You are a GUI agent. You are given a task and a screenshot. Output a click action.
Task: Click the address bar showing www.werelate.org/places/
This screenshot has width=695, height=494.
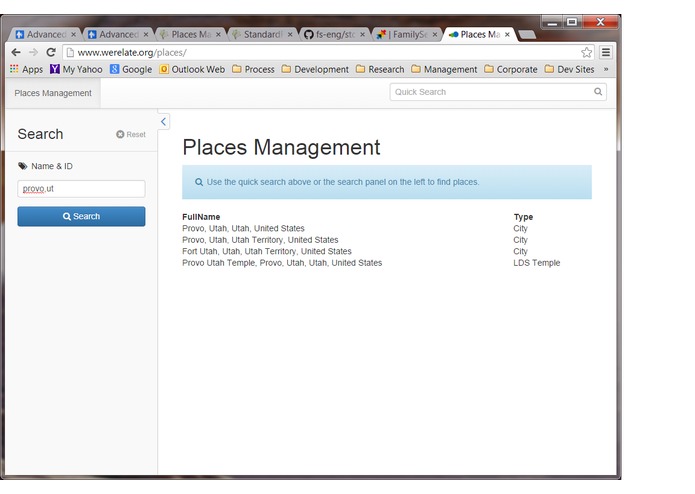(328, 52)
